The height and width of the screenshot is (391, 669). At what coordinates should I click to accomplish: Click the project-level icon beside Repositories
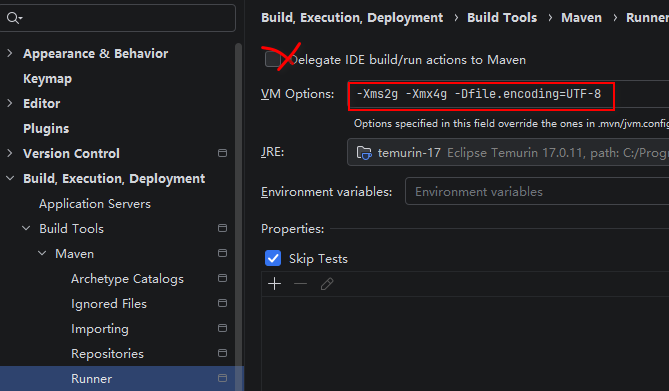click(x=222, y=353)
